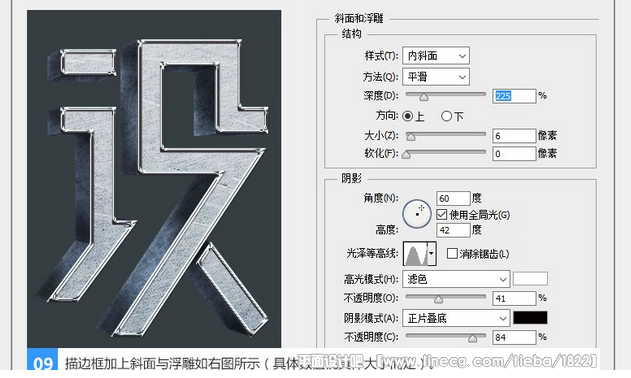Click the 大小 size slider handle
The width and height of the screenshot is (631, 378).
[410, 137]
